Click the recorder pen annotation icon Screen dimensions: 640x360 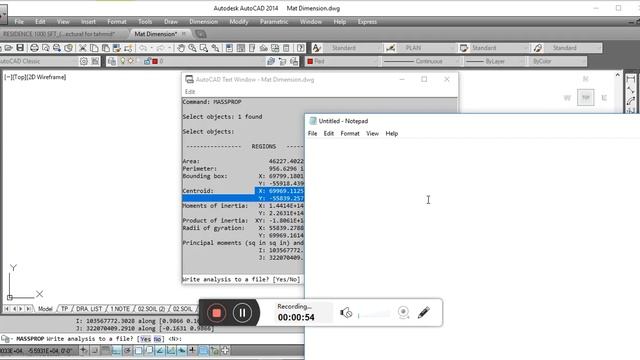click(x=424, y=313)
